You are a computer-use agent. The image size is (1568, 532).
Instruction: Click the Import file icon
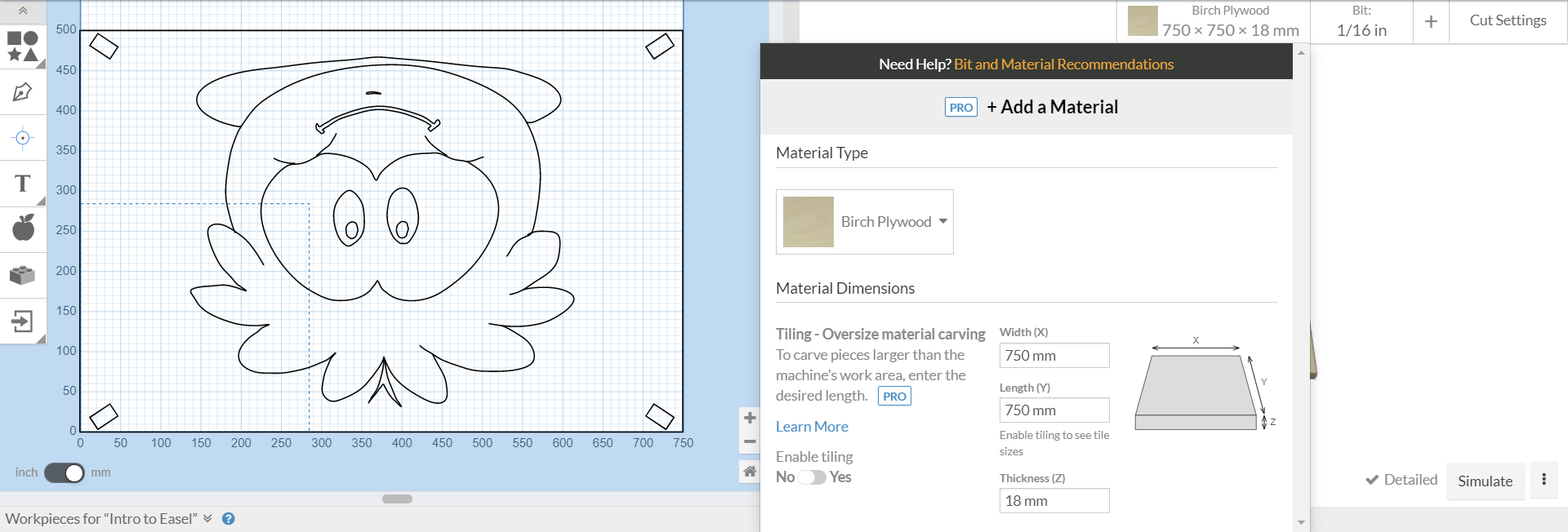(x=23, y=321)
